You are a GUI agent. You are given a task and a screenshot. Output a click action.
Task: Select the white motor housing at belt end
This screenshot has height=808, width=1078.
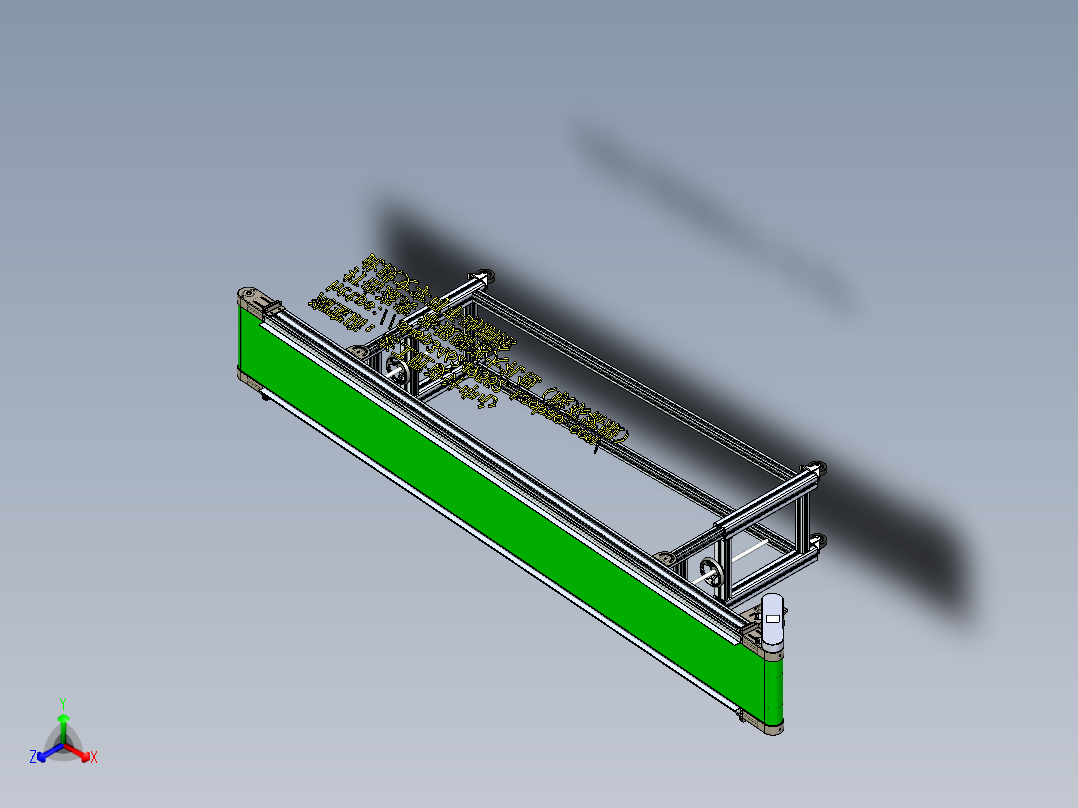pos(772,620)
